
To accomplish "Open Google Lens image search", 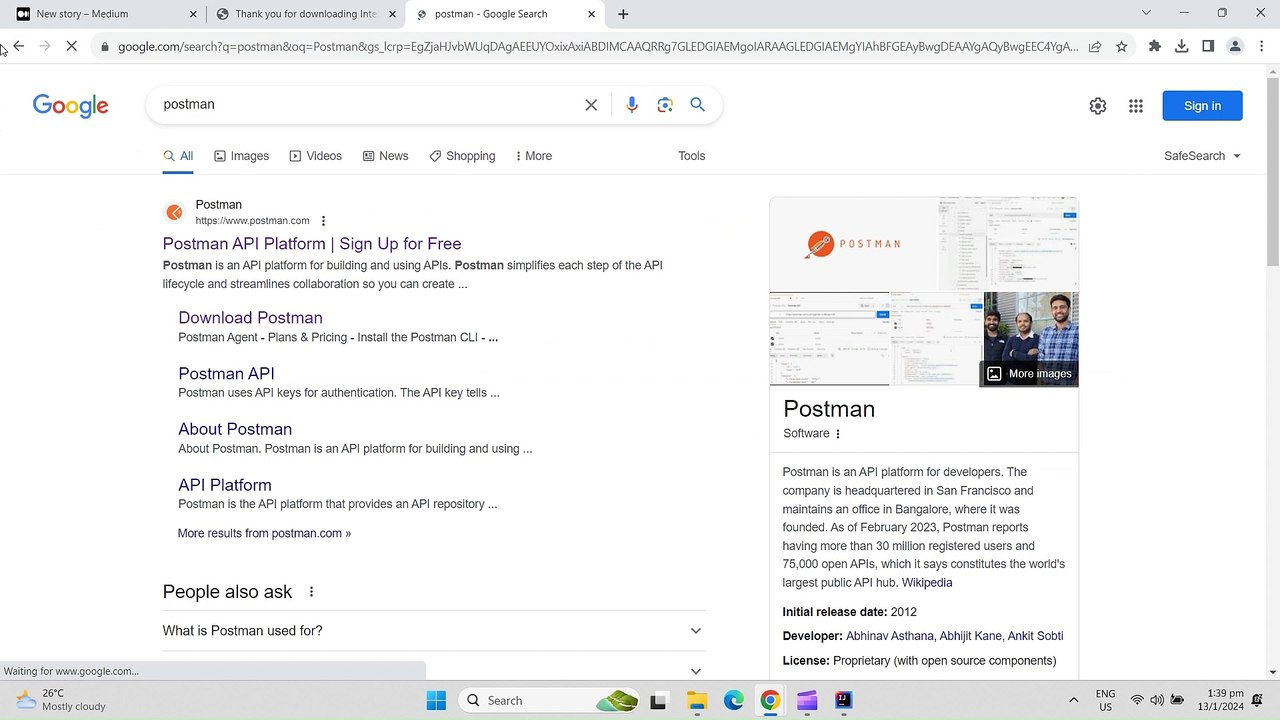I will (665, 105).
